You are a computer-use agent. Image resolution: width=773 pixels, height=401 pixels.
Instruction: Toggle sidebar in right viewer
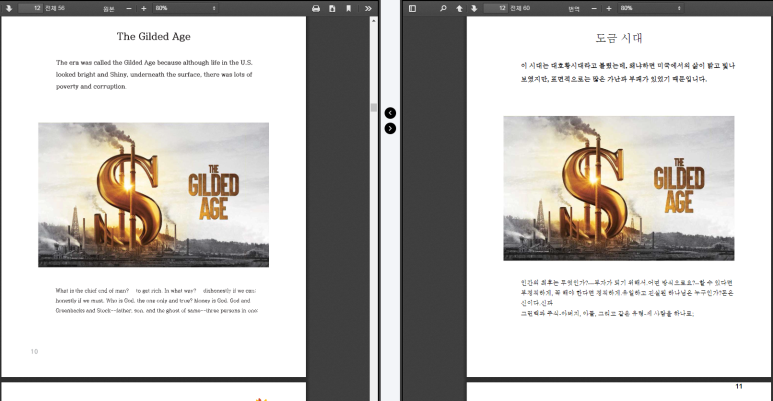413,8
